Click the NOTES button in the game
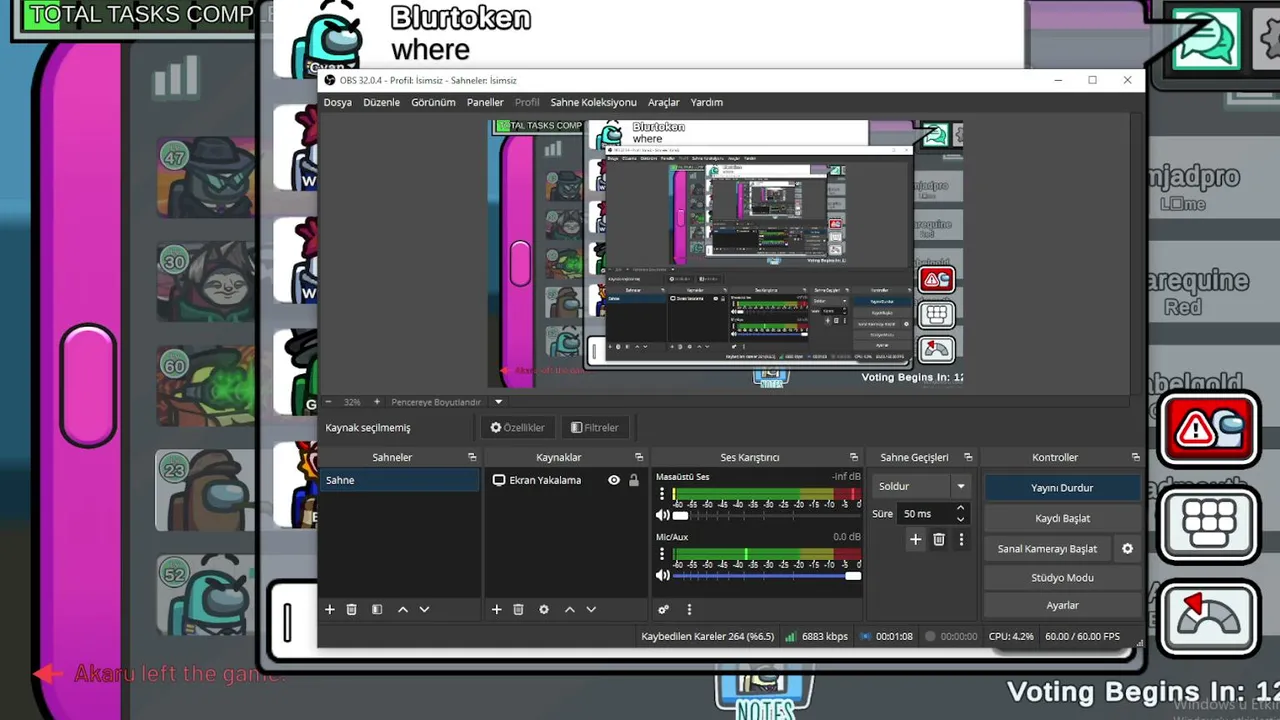Viewport: 1280px width, 720px height. point(765,695)
